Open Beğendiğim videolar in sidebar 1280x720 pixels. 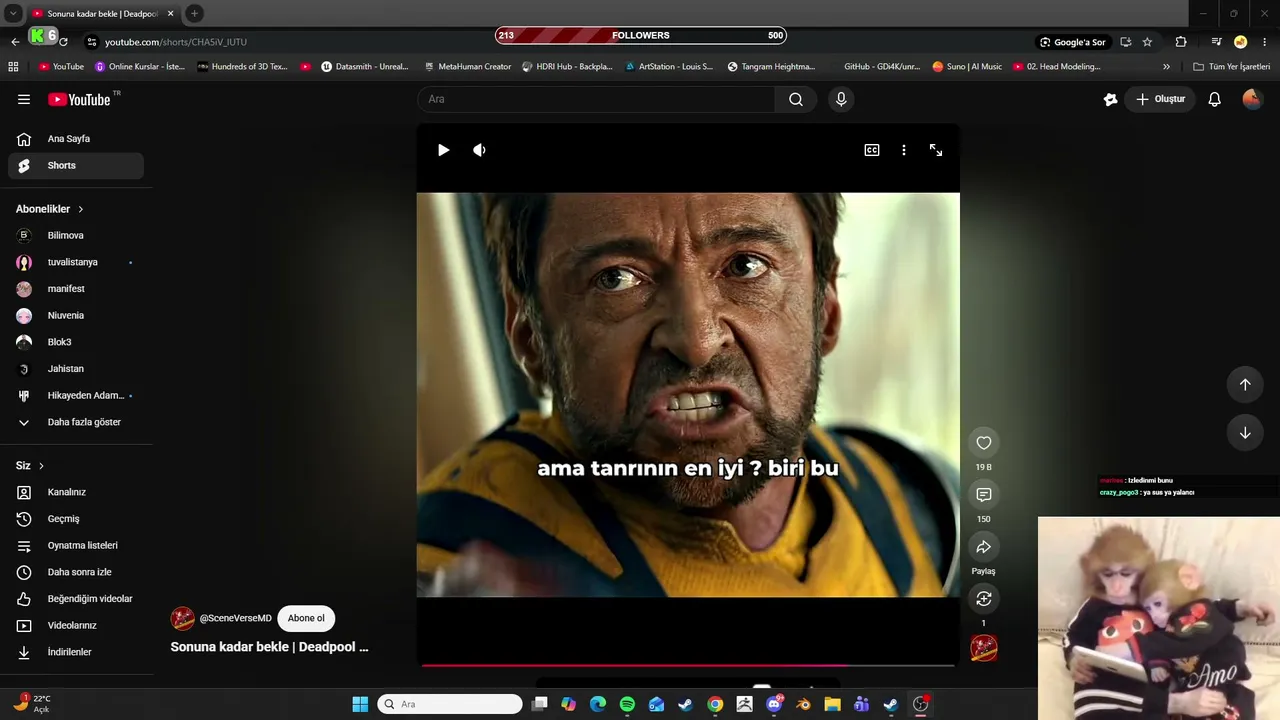(76, 599)
